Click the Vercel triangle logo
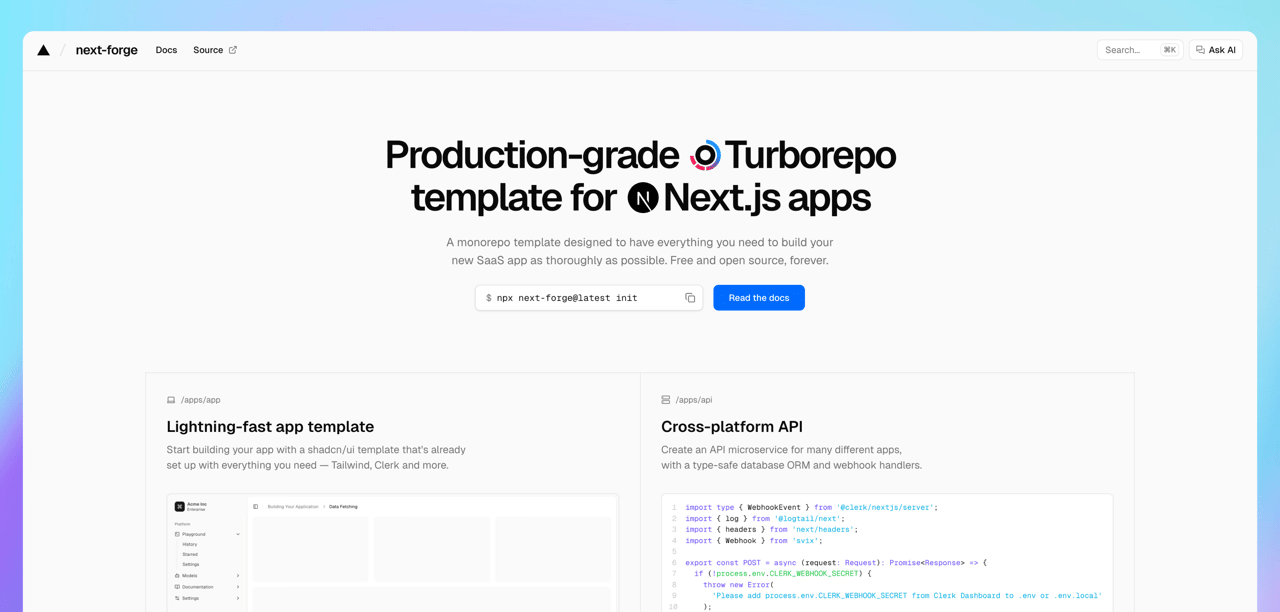 (x=43, y=50)
